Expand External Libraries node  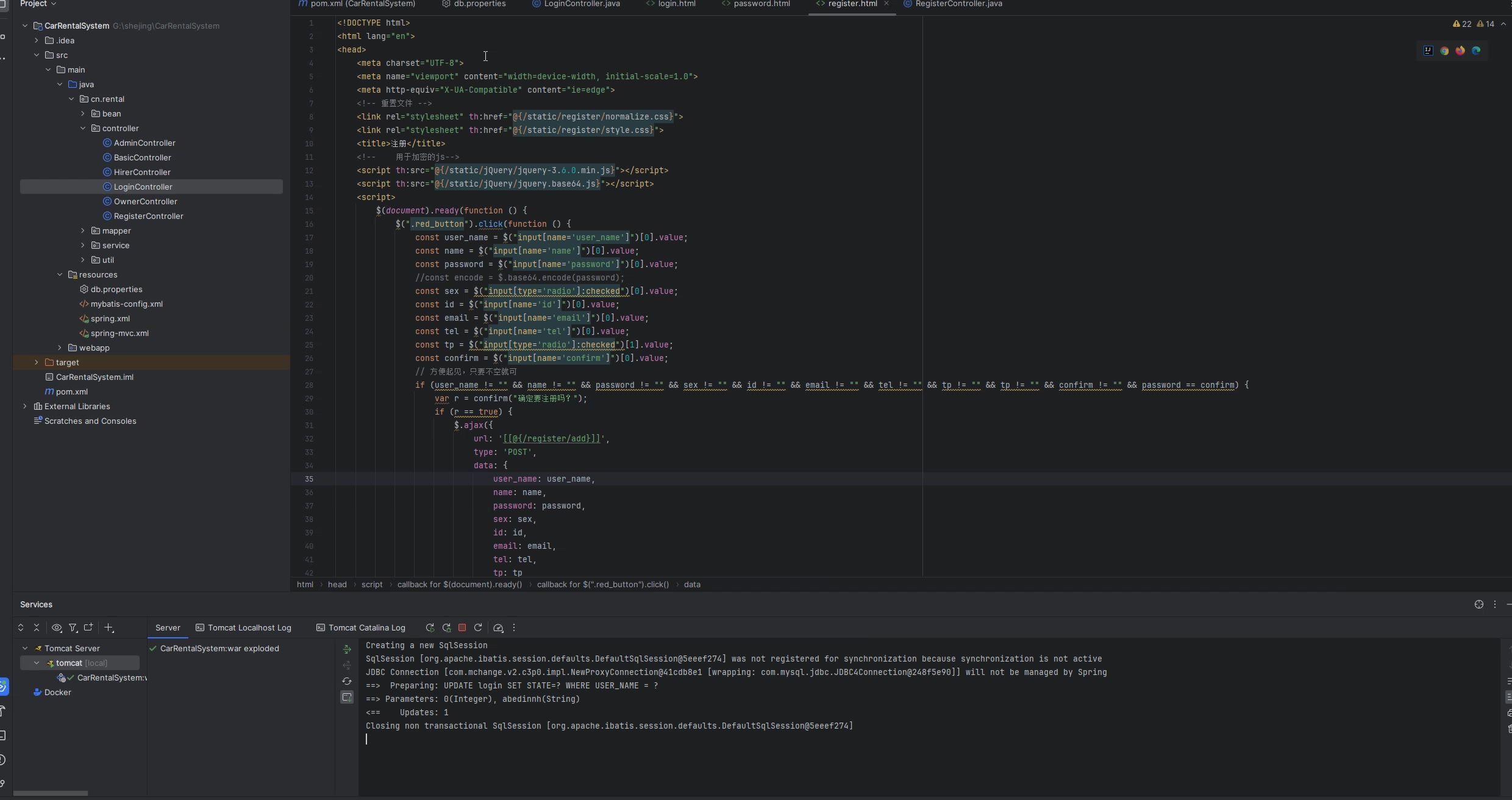(x=25, y=406)
